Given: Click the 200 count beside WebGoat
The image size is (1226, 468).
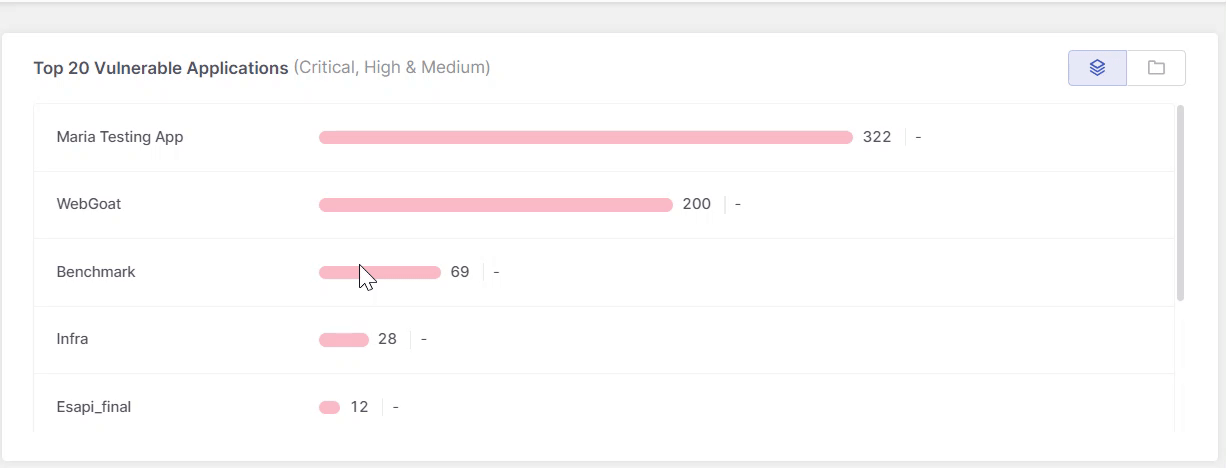Looking at the screenshot, I should [x=697, y=204].
